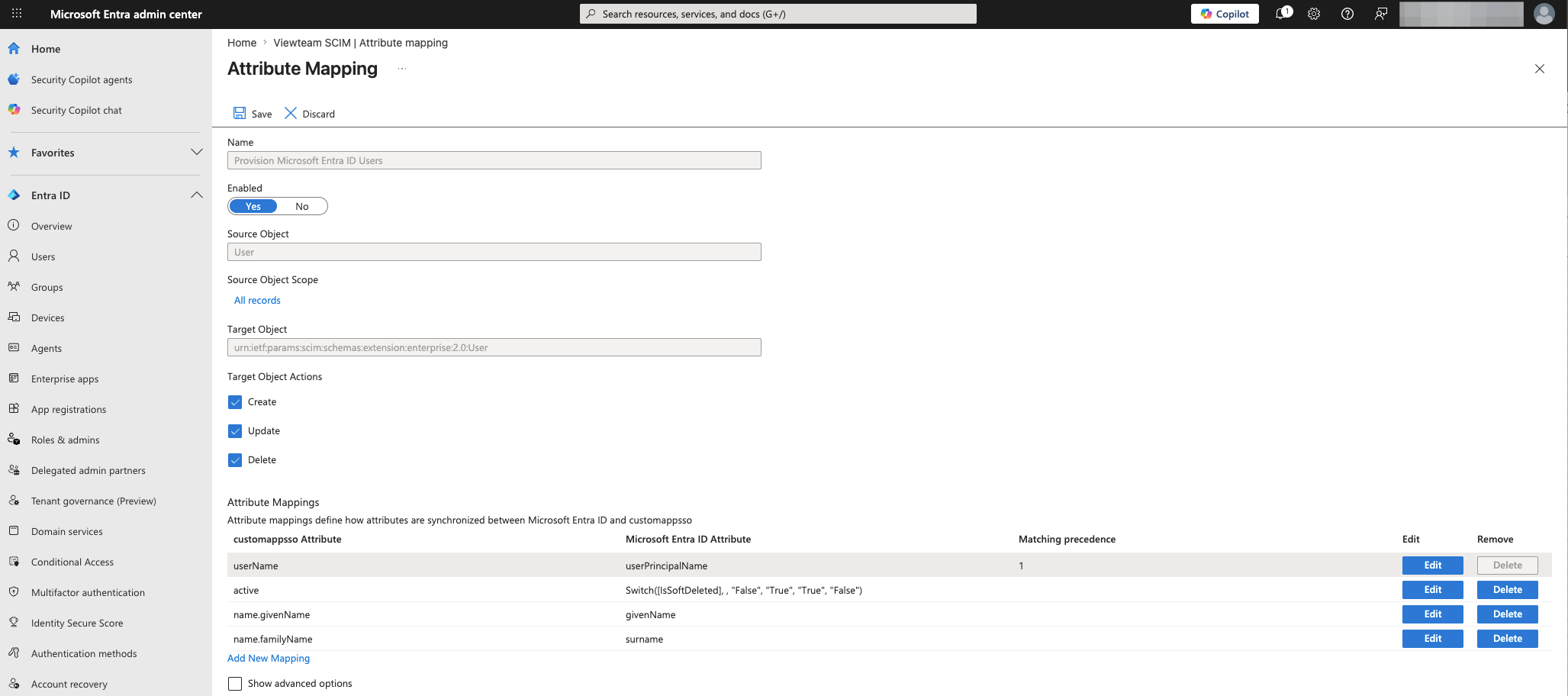Click the Tenant governance icon
Viewport: 1568px width, 696px height.
(x=14, y=500)
